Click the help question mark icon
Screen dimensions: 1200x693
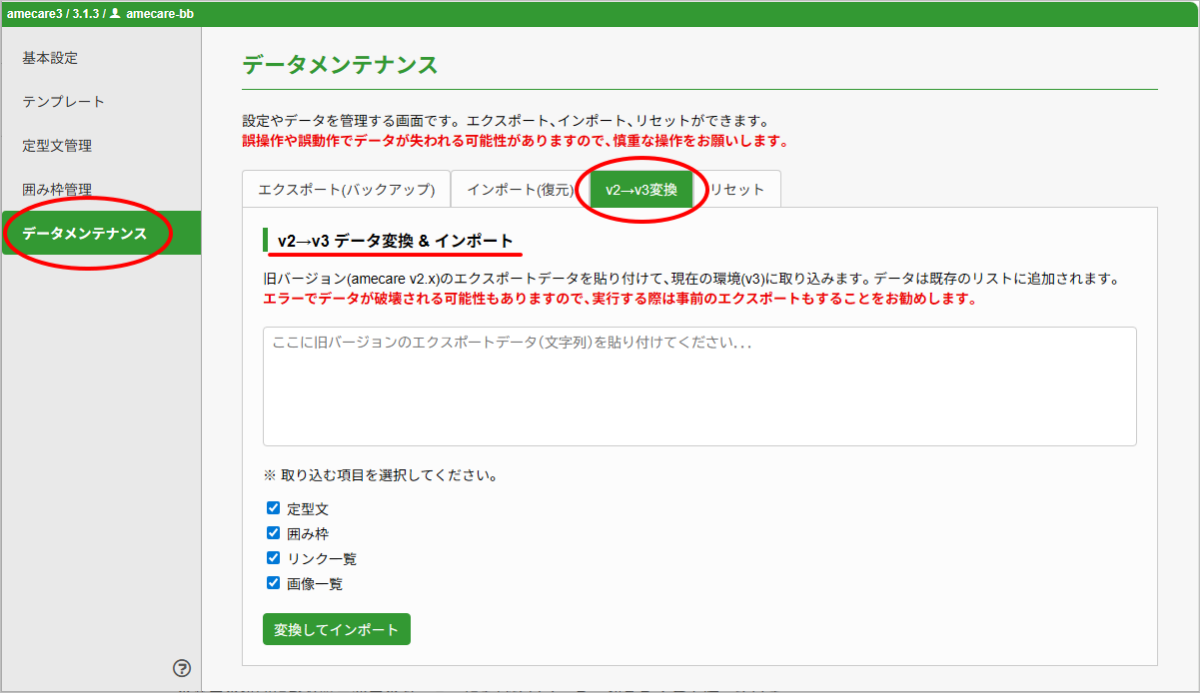pyautogui.click(x=182, y=668)
